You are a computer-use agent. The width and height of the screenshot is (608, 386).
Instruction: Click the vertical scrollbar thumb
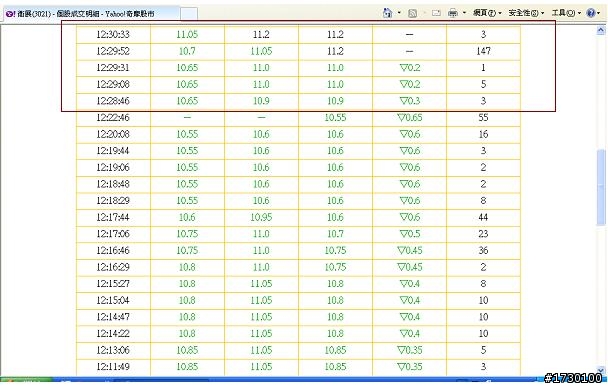(x=601, y=187)
